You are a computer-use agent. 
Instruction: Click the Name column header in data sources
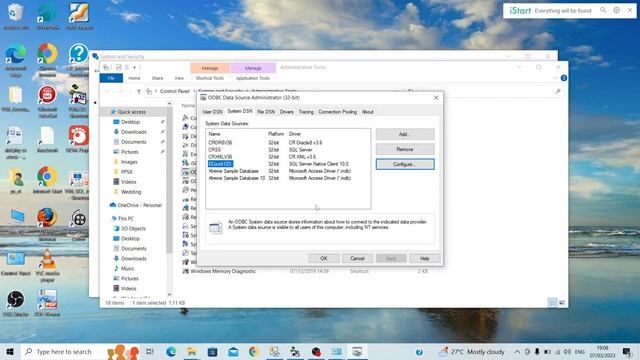[x=214, y=134]
